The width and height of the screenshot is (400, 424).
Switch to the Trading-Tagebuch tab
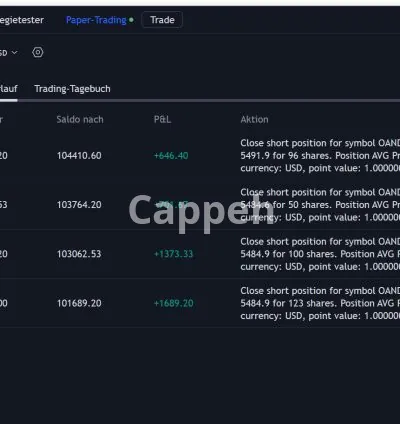(x=72, y=89)
